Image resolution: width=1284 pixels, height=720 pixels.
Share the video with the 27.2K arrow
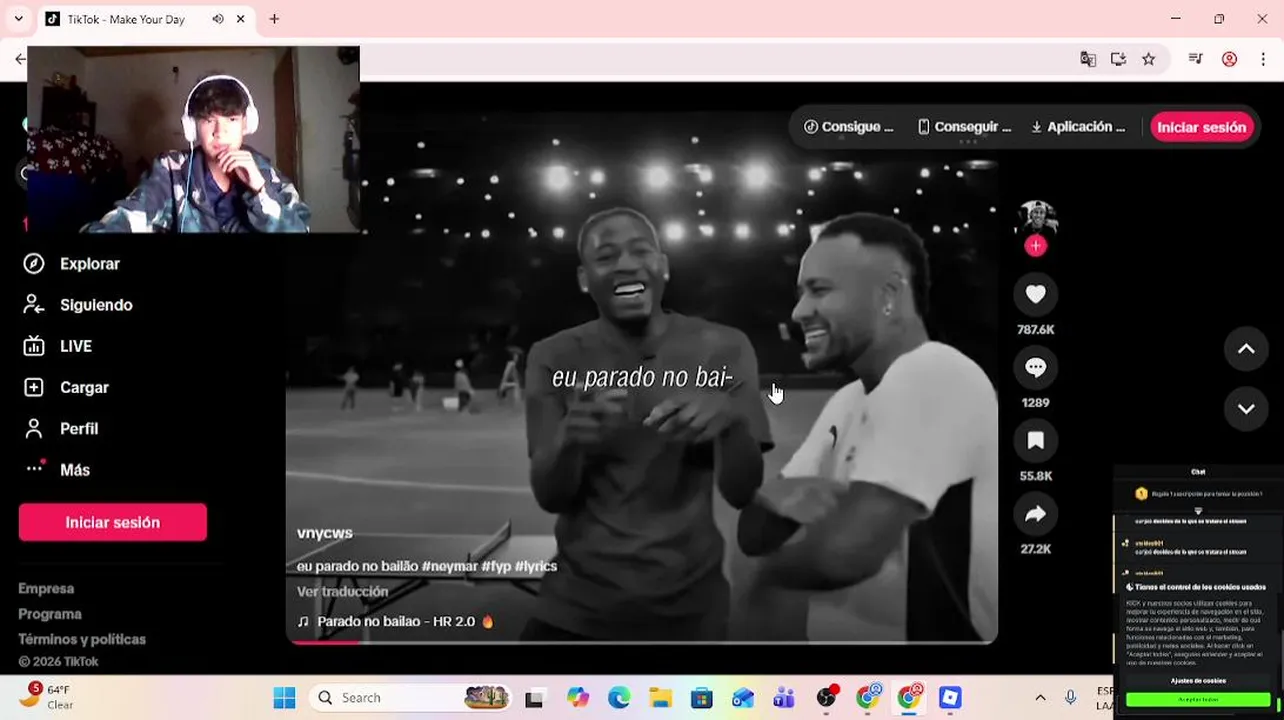pos(1035,514)
